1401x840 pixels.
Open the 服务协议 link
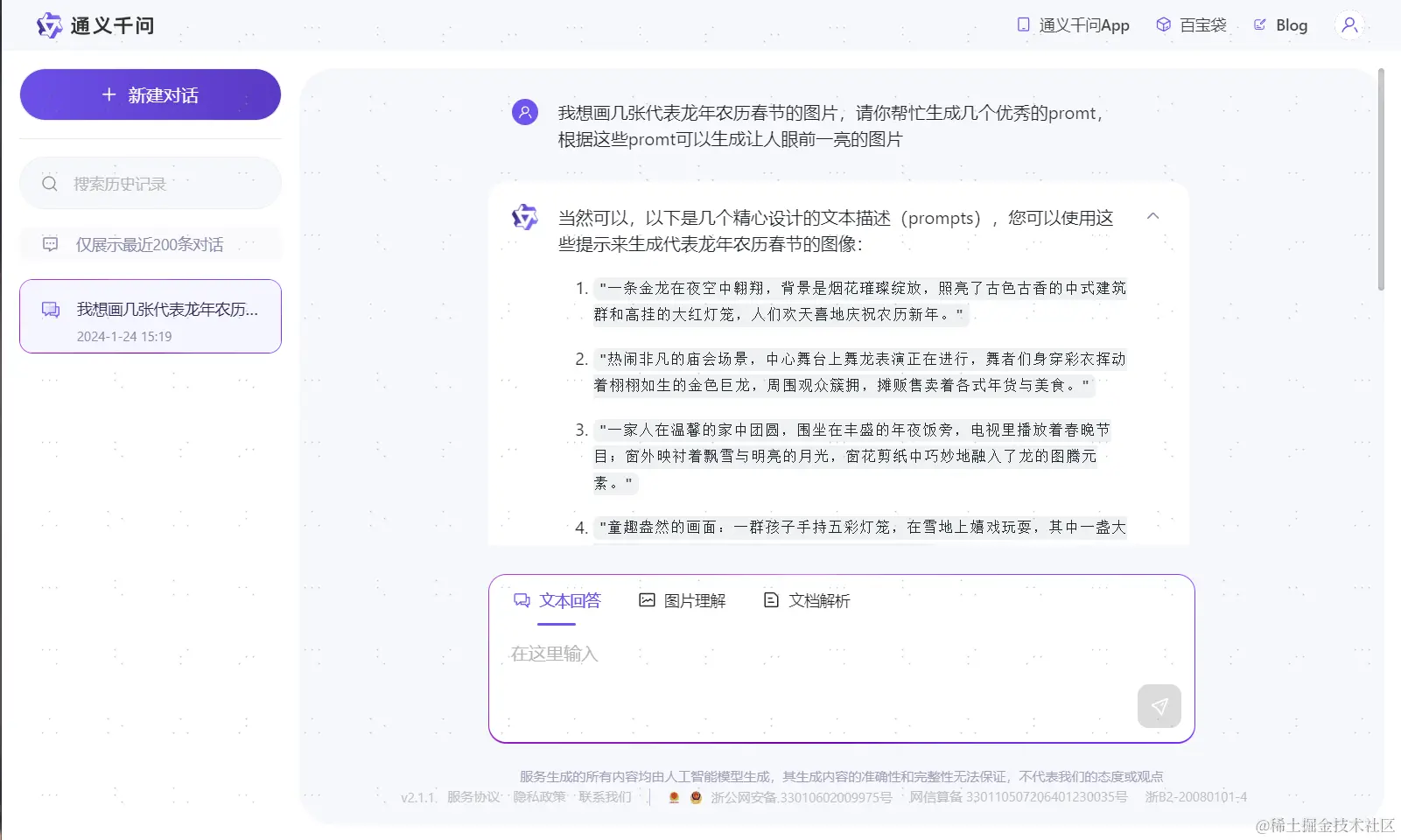pos(473,797)
